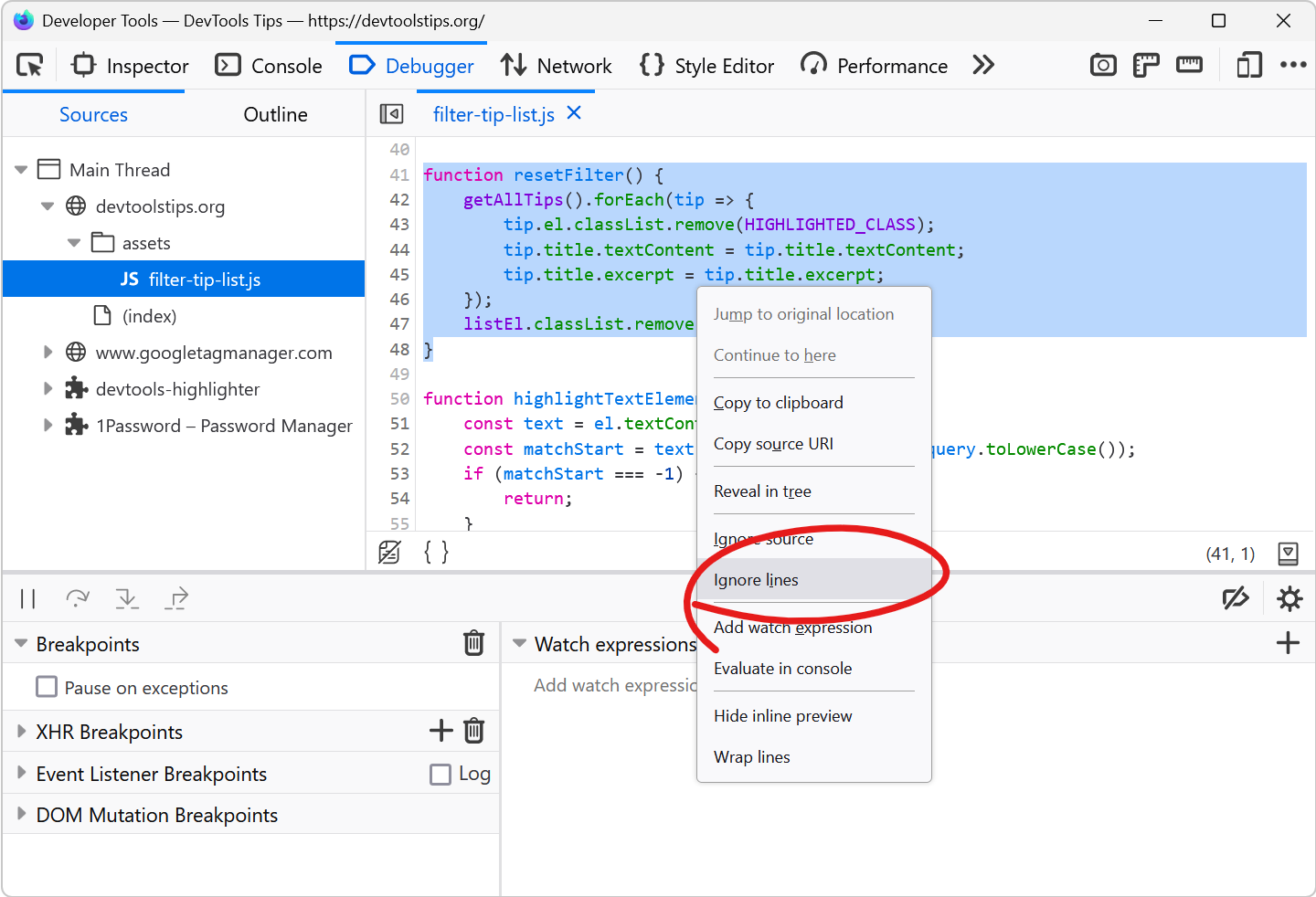
Task: Switch to the Network tab
Action: (x=555, y=65)
